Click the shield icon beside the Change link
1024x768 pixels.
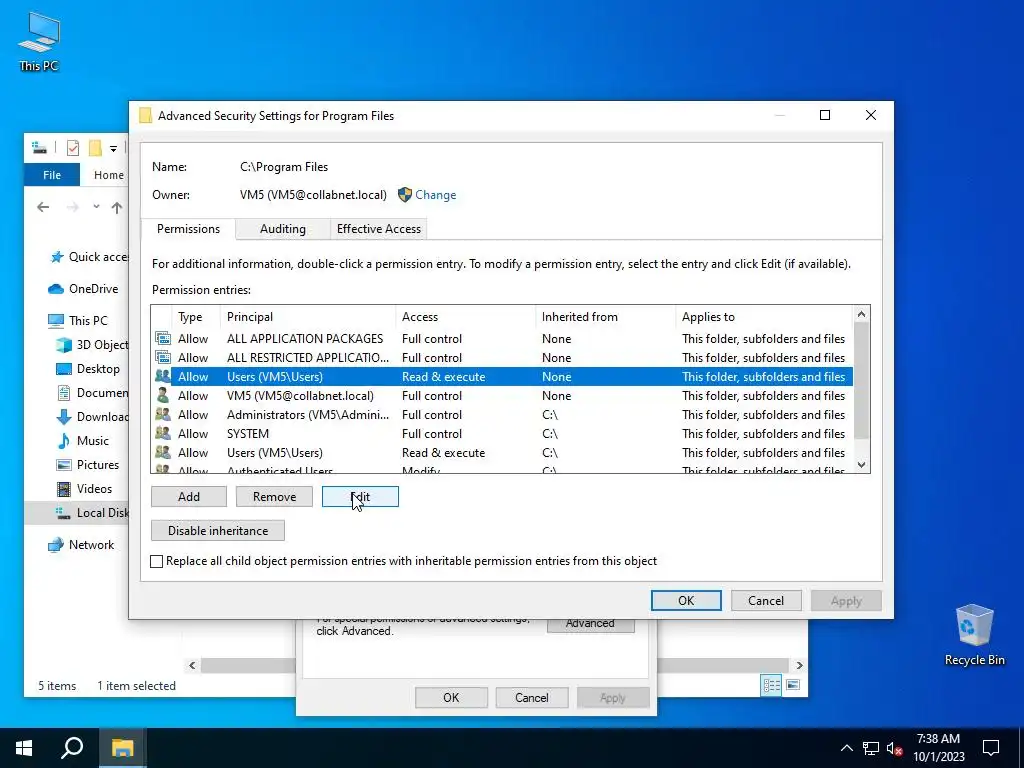(x=405, y=195)
